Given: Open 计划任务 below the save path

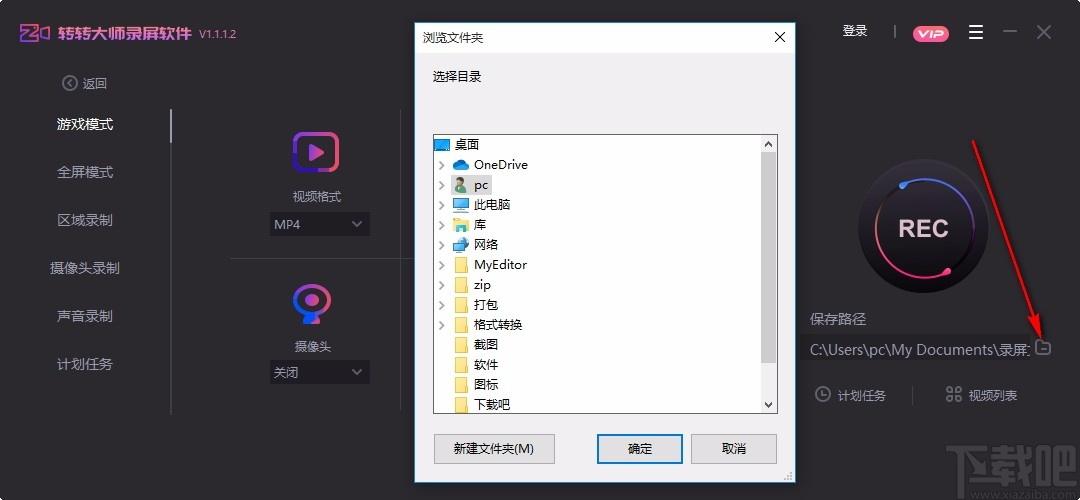Looking at the screenshot, I should (x=851, y=395).
